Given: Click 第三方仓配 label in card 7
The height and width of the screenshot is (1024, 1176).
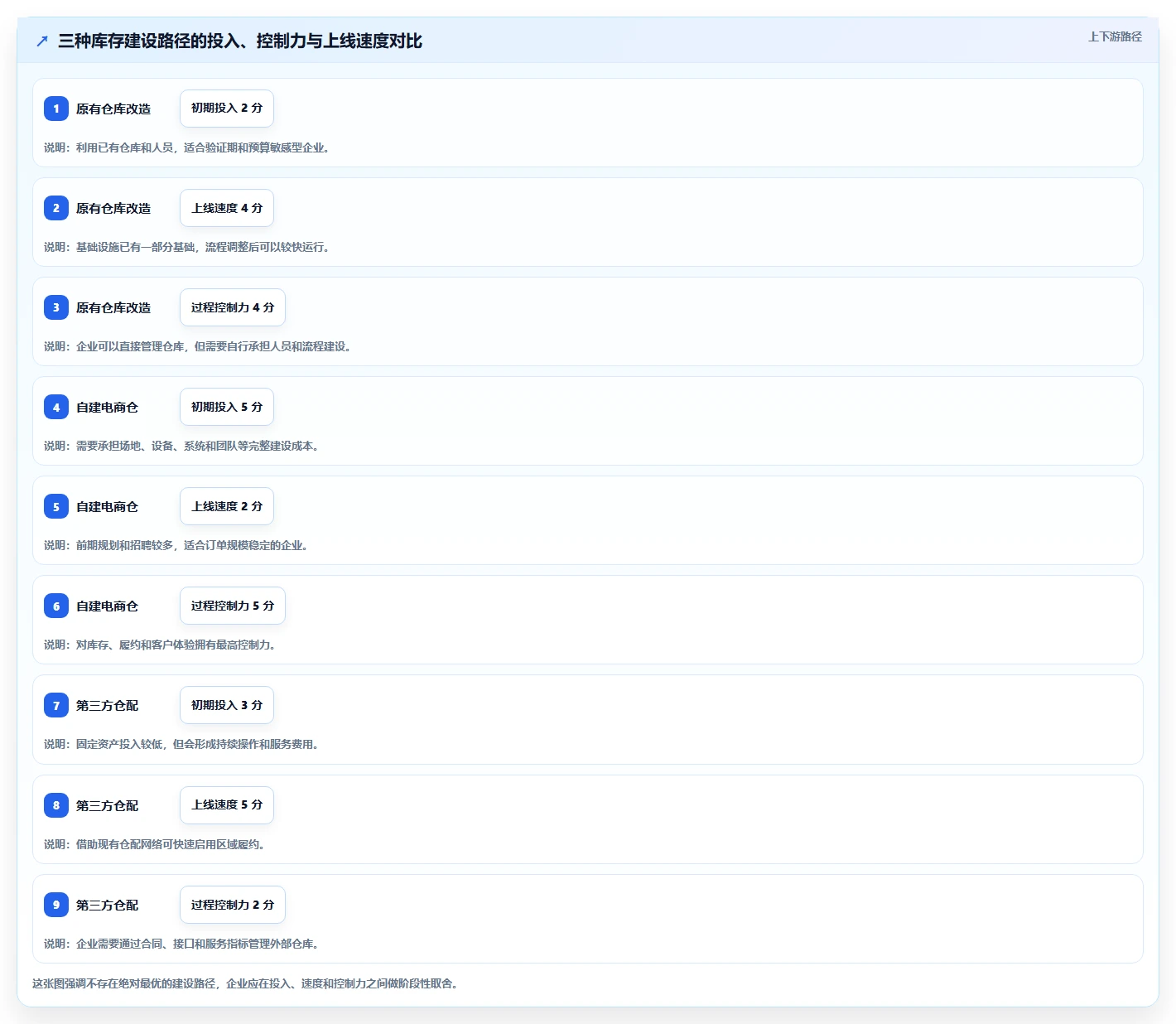Looking at the screenshot, I should (x=108, y=705).
